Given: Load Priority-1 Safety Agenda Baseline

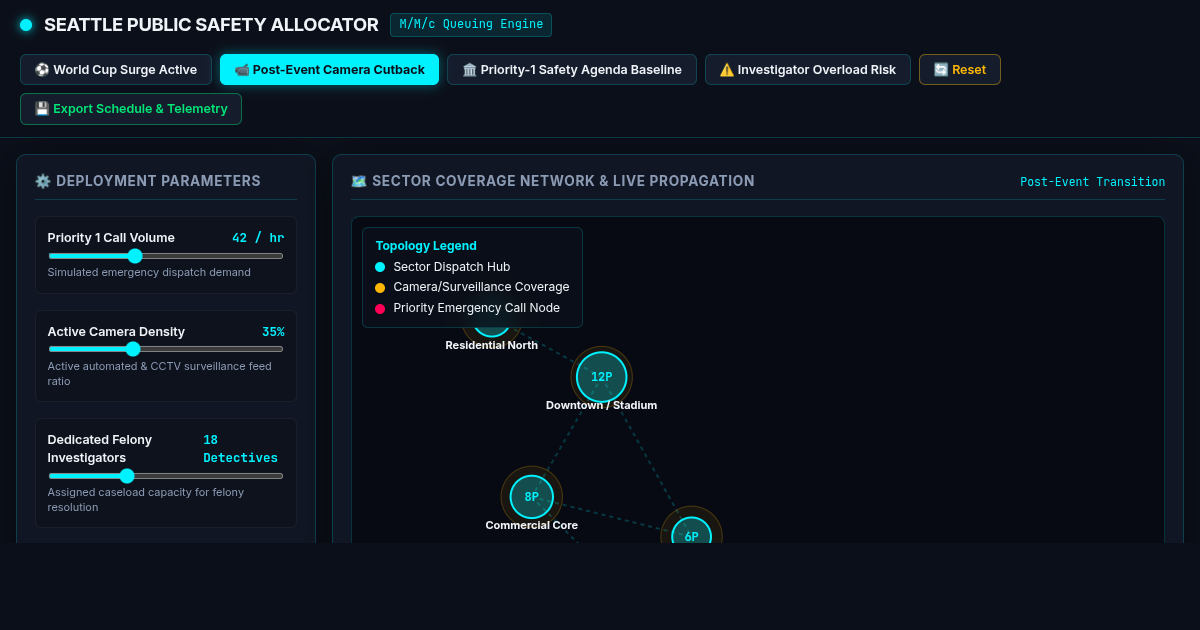Looking at the screenshot, I should 572,70.
